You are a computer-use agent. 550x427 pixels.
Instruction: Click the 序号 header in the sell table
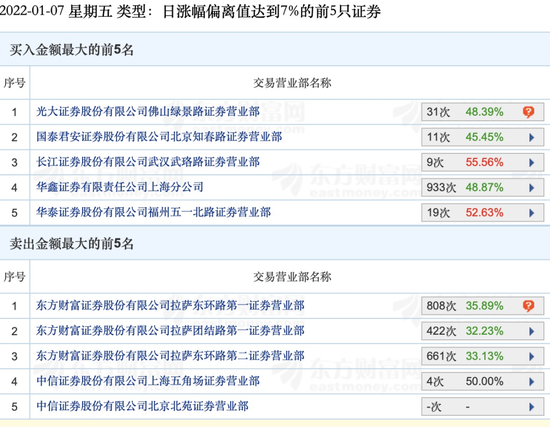[x=14, y=277]
